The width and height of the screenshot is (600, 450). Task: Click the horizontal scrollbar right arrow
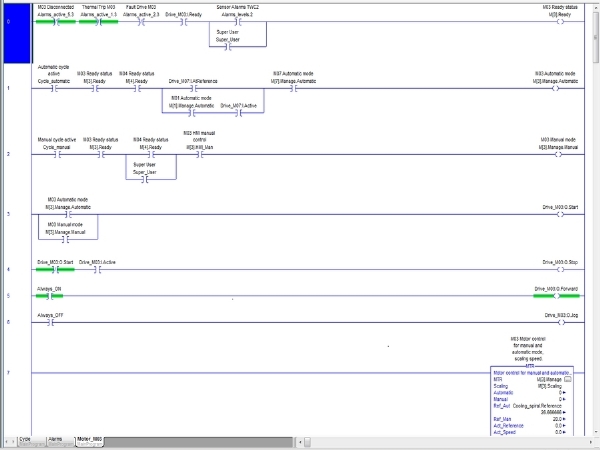589,442
